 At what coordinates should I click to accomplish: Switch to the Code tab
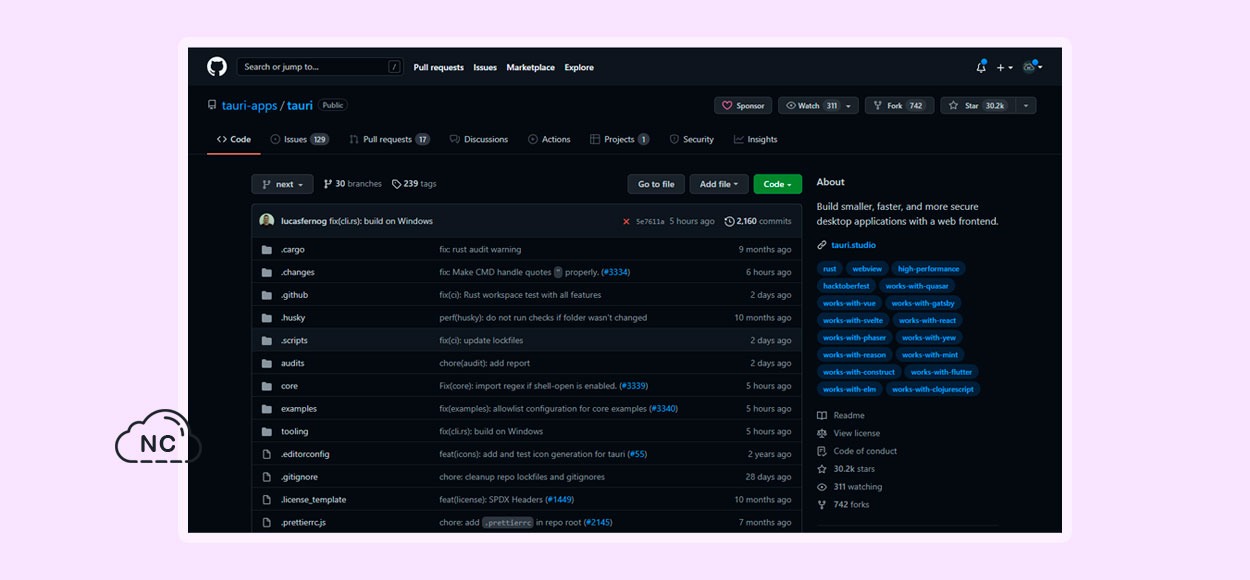coord(234,139)
